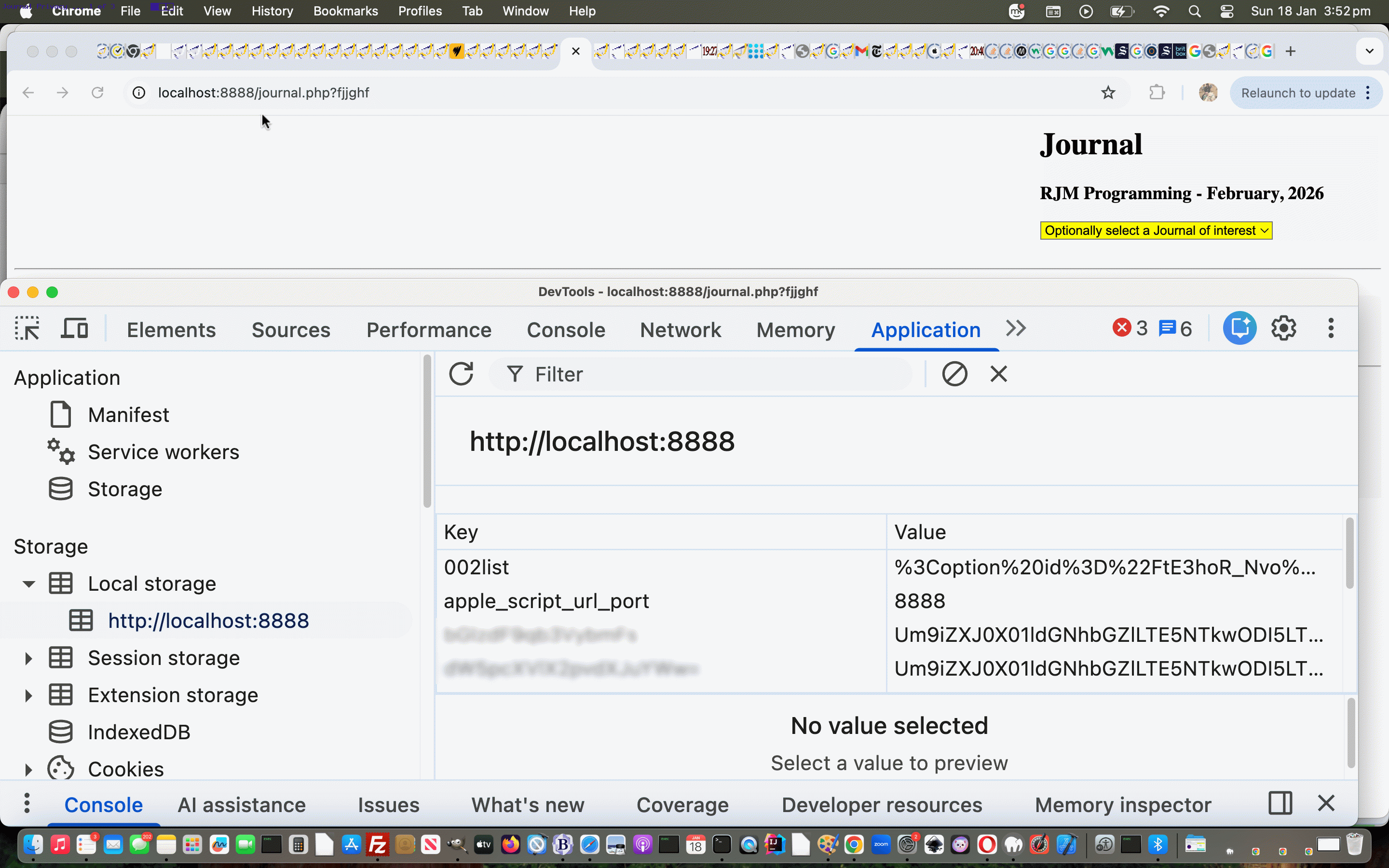1389x868 pixels.
Task: Open the DevTools three-dot customize menu
Action: [x=1331, y=328]
